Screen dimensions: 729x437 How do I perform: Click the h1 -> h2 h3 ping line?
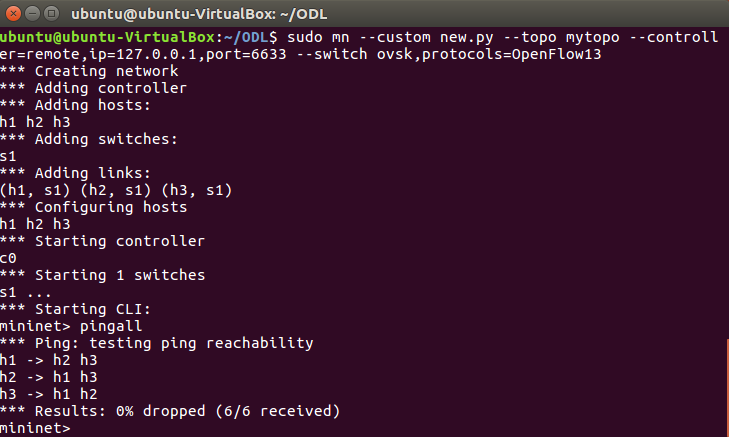(x=52, y=360)
